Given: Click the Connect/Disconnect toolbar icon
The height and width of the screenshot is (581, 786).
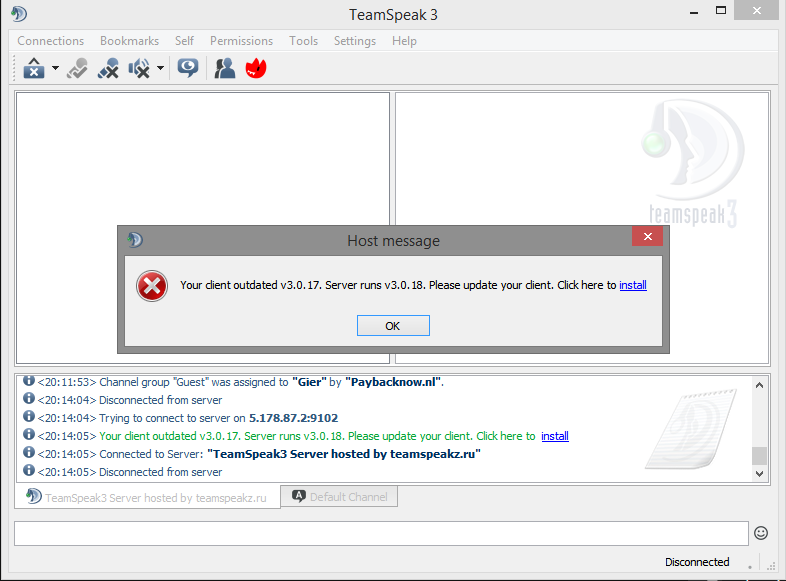Looking at the screenshot, I should (x=34, y=68).
